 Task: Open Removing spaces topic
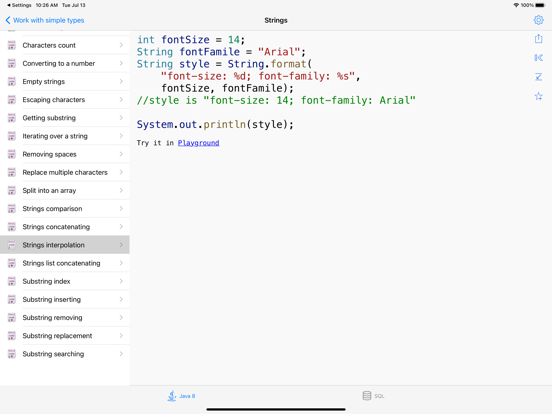[x=65, y=154]
